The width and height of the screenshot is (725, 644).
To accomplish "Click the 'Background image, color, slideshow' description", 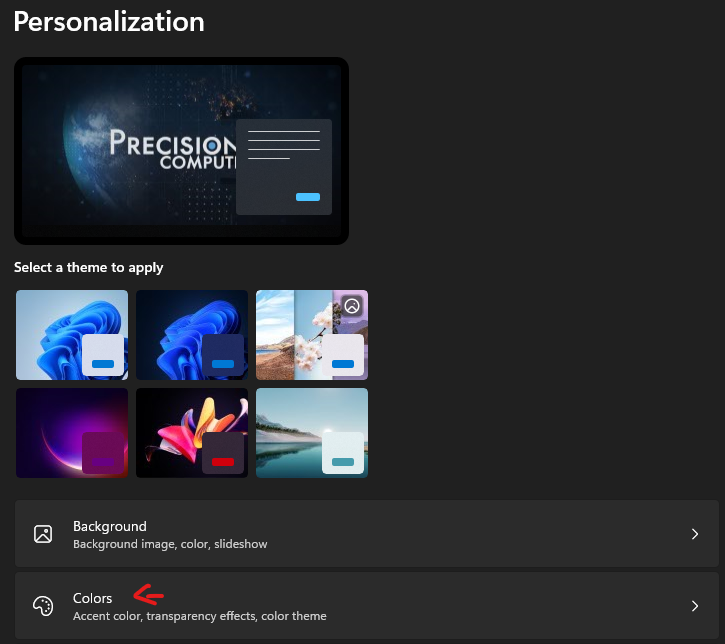I will click(x=170, y=544).
